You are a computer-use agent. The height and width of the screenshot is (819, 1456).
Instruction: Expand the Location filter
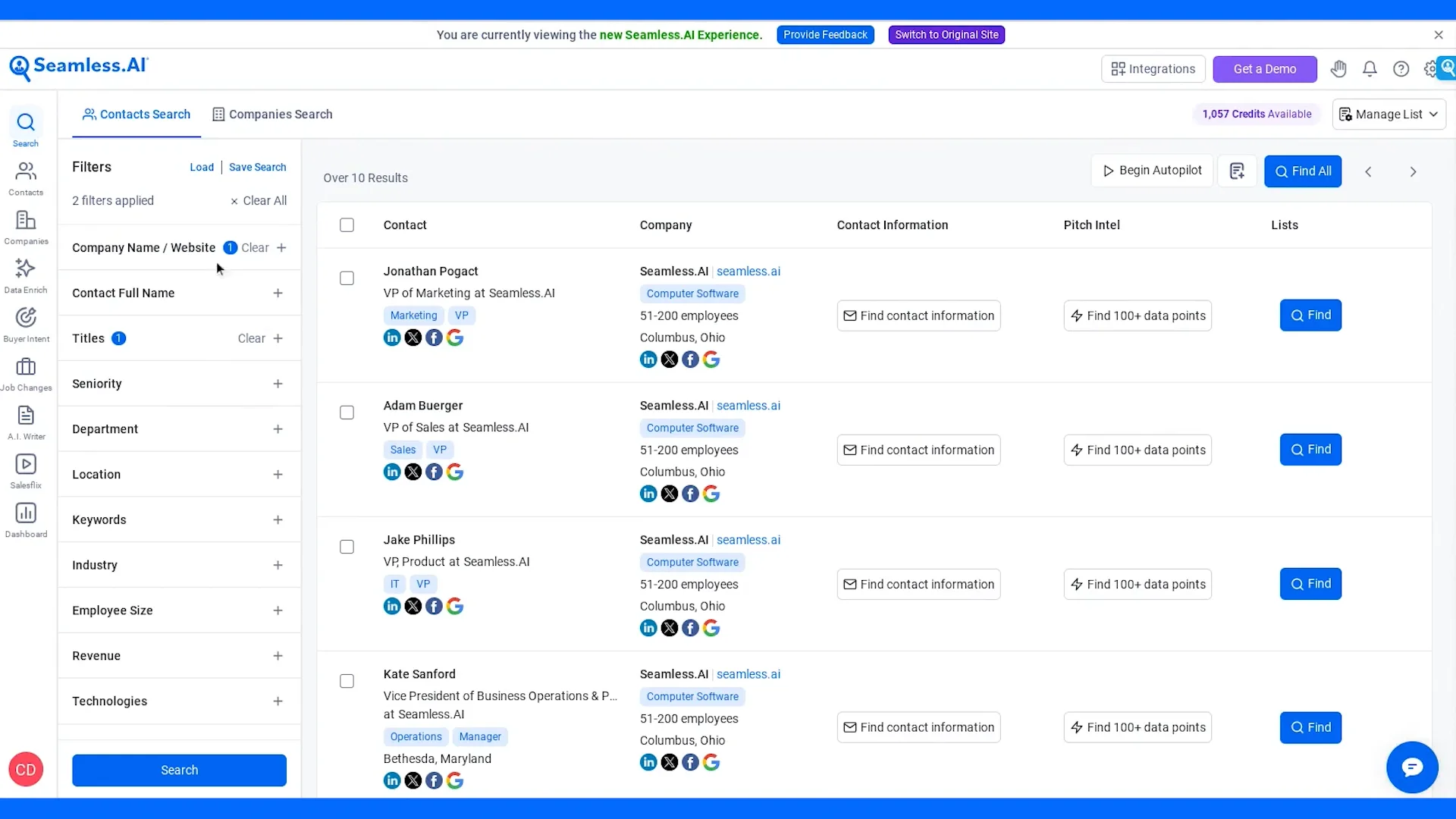pyautogui.click(x=278, y=475)
